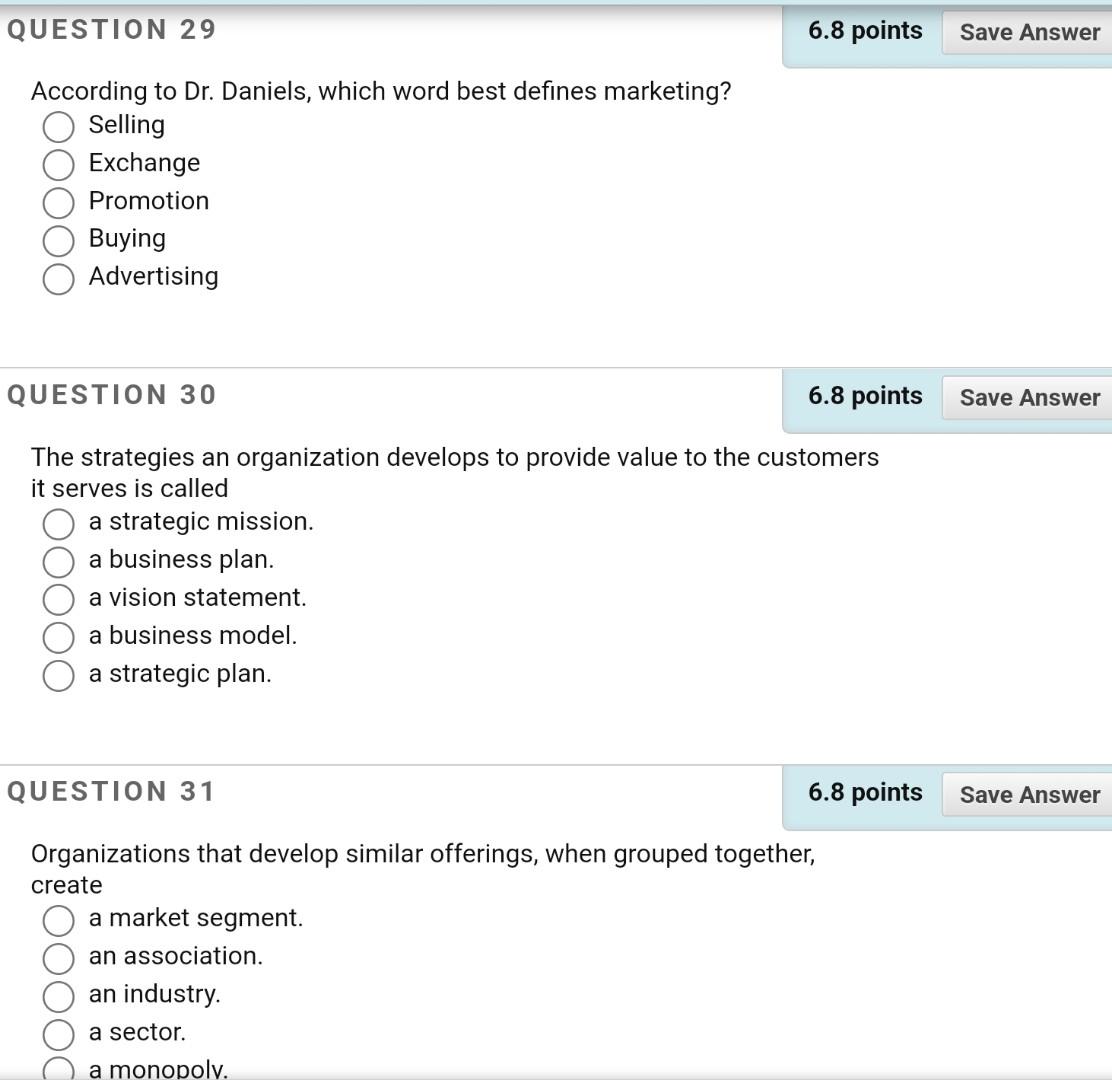1112x1080 pixels.
Task: Pick "a sector." for Question 31
Action: pyautogui.click(x=58, y=1035)
